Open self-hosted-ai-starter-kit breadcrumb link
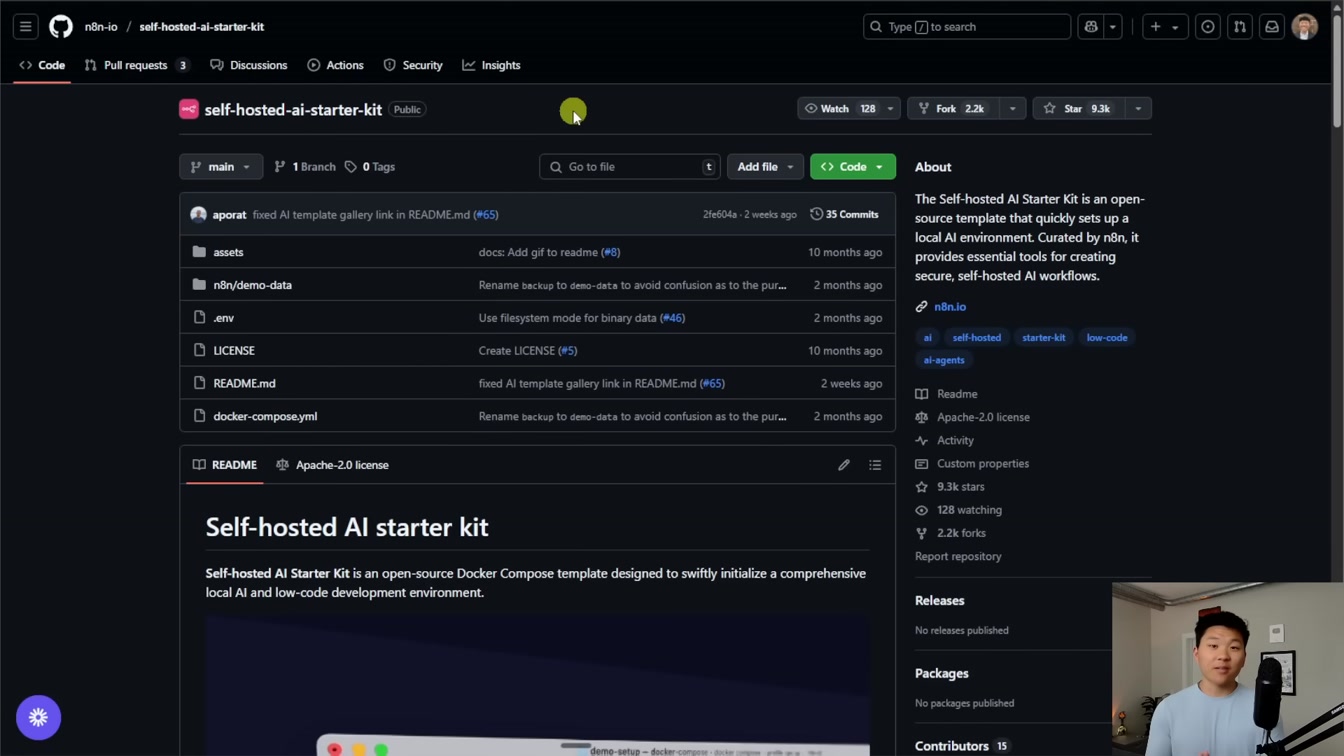Viewport: 1344px width, 756px height. pyautogui.click(x=202, y=27)
